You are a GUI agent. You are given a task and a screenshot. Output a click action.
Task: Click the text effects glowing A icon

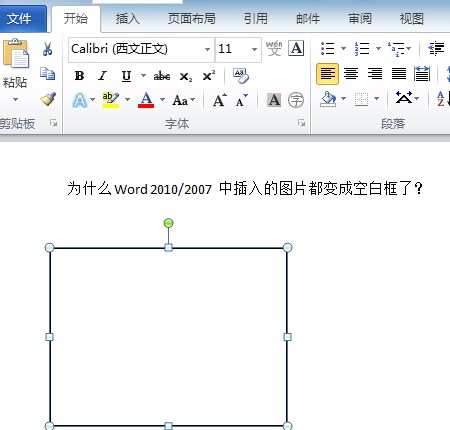pyautogui.click(x=80, y=100)
